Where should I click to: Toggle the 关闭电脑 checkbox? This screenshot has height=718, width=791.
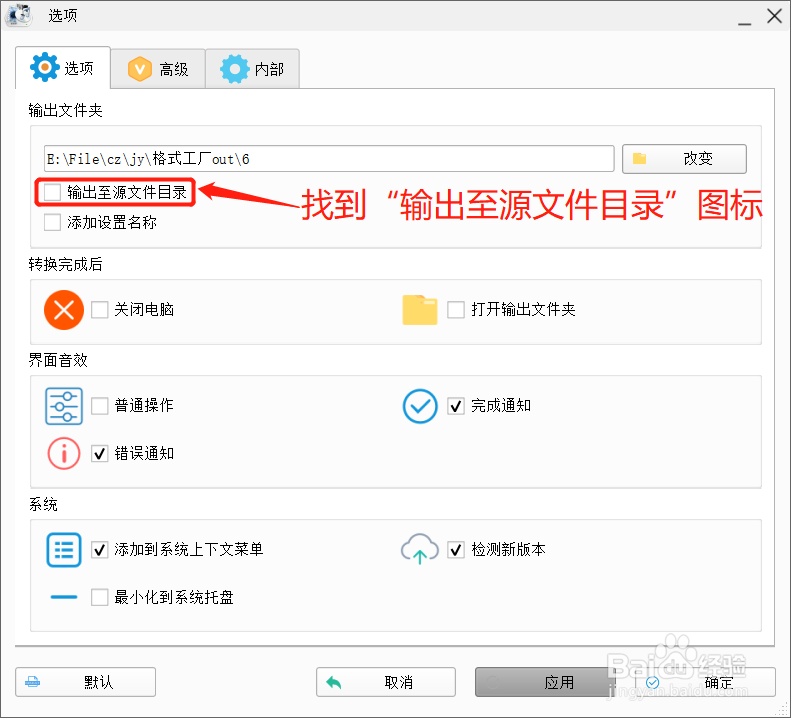point(100,310)
